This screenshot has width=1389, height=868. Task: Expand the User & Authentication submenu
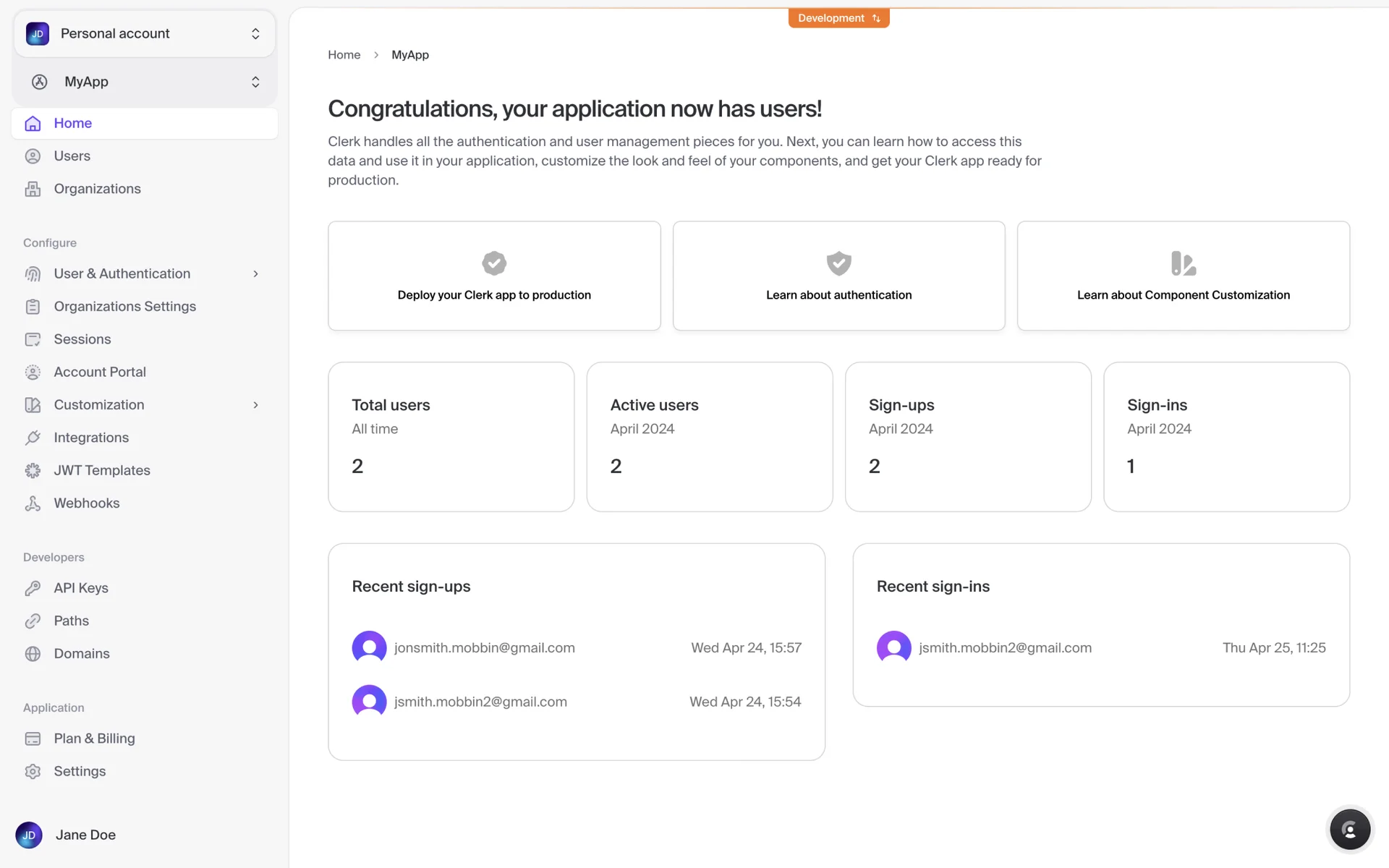click(x=255, y=273)
